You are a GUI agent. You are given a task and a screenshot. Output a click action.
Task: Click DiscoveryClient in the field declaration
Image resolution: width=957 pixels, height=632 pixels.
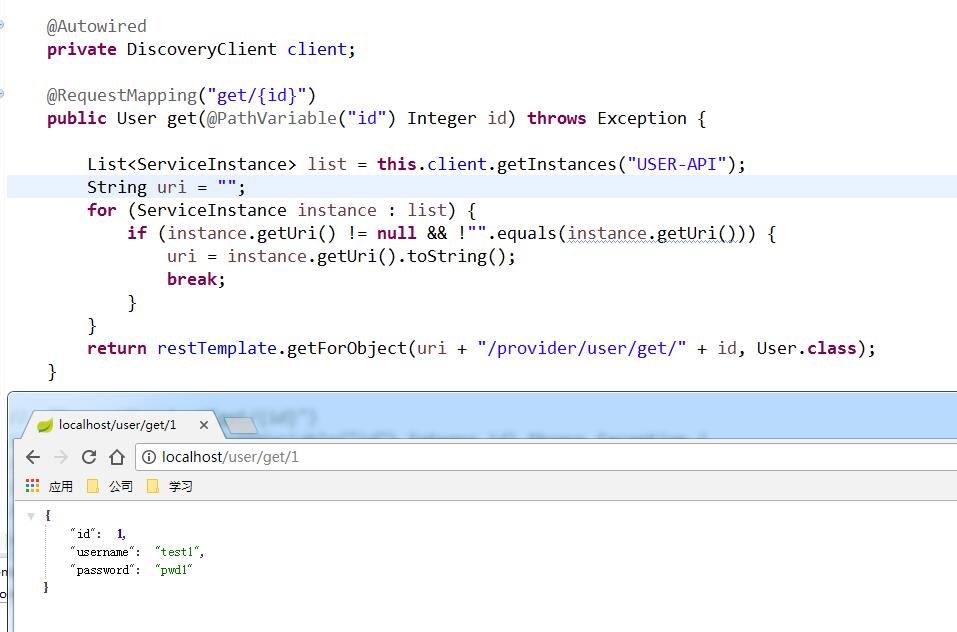[x=201, y=49]
